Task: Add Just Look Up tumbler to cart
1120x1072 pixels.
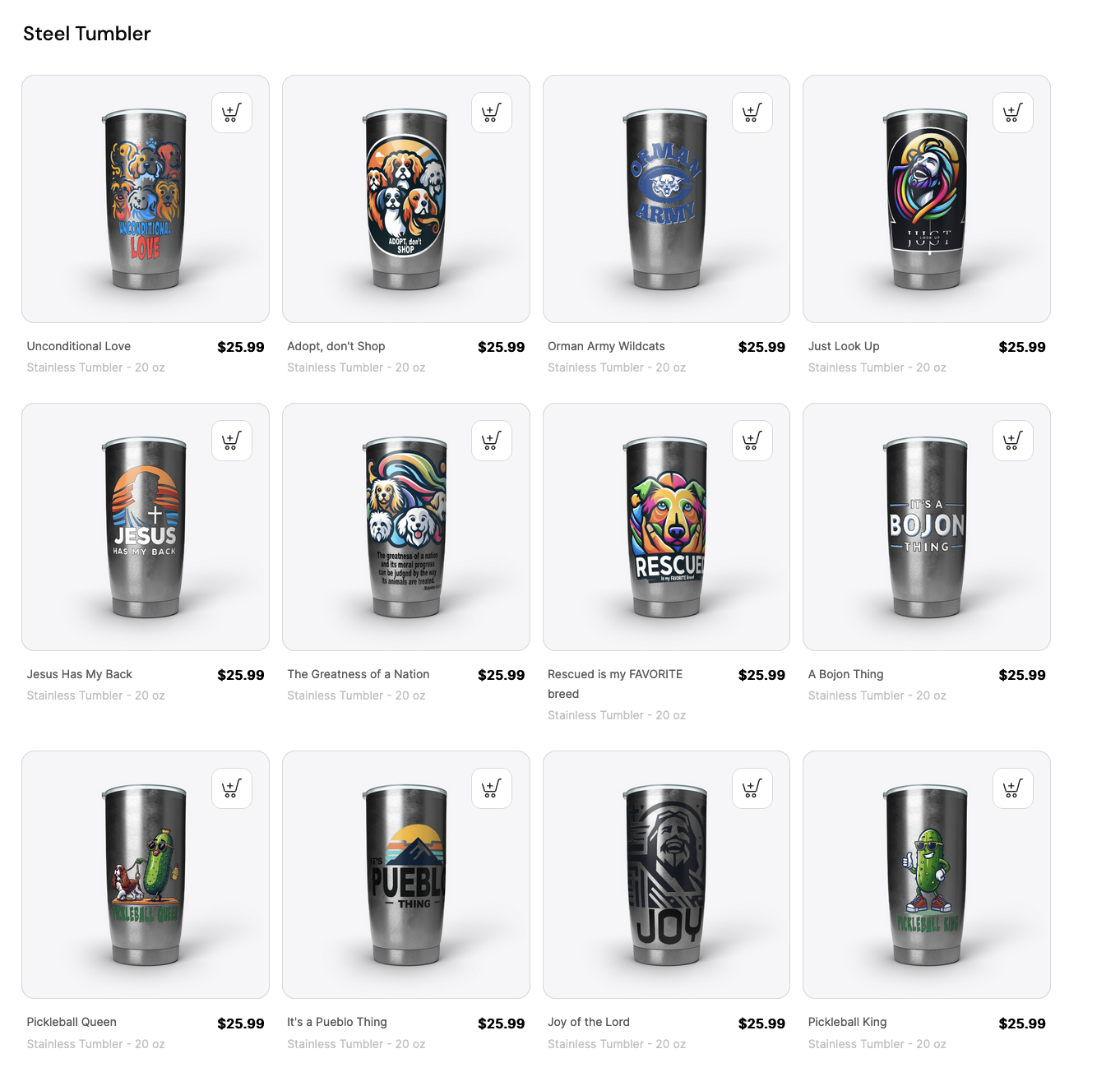Action: pyautogui.click(x=1013, y=113)
